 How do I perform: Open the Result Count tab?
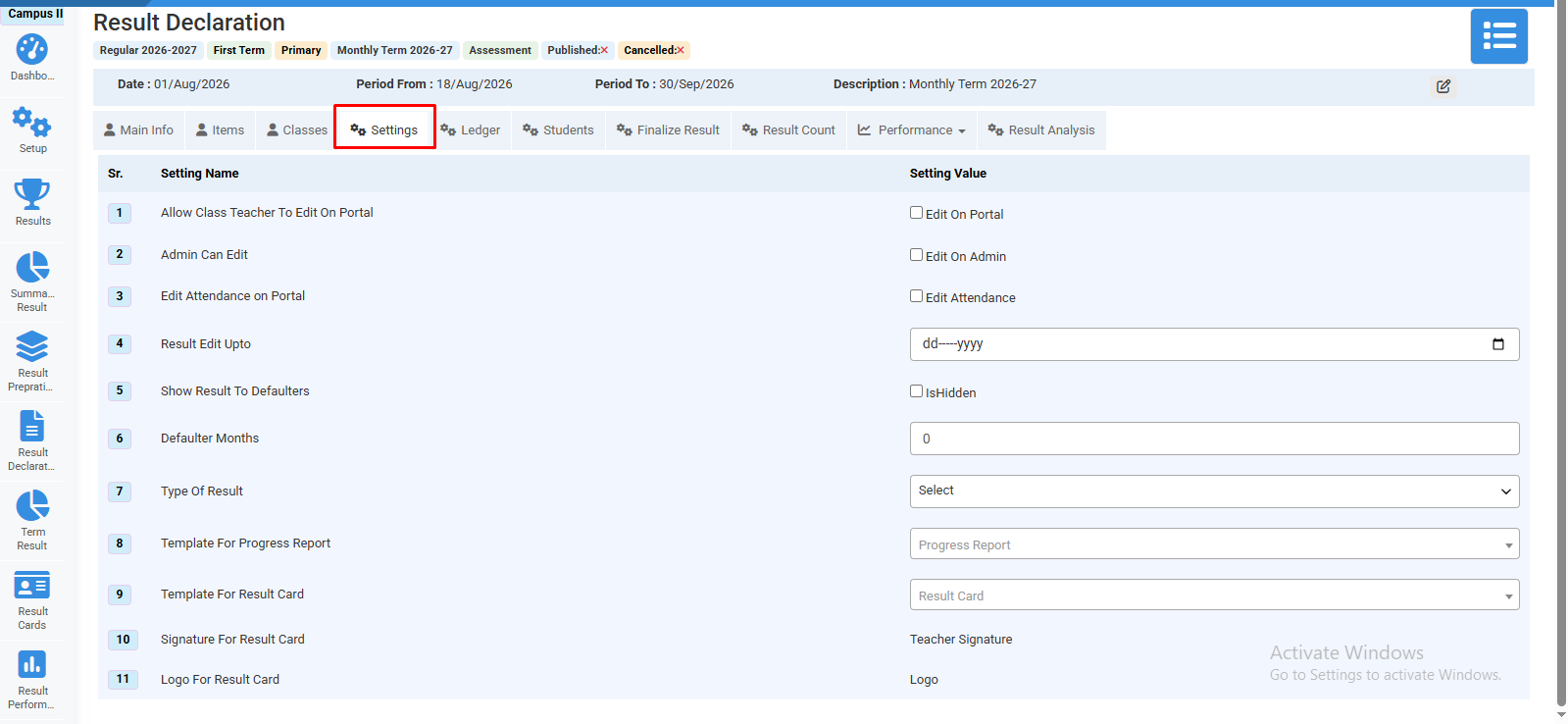click(x=788, y=130)
